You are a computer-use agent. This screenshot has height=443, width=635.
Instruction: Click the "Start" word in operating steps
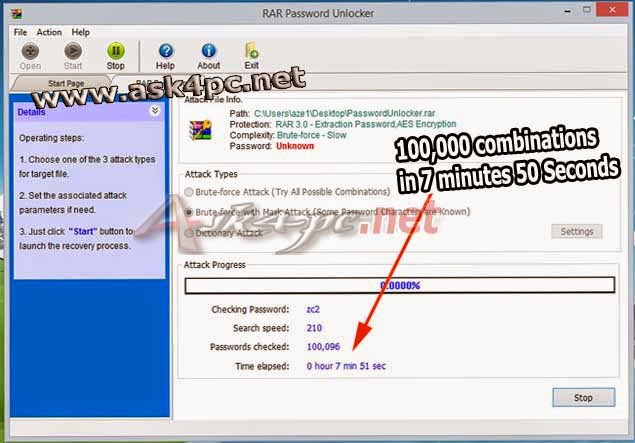[83, 231]
